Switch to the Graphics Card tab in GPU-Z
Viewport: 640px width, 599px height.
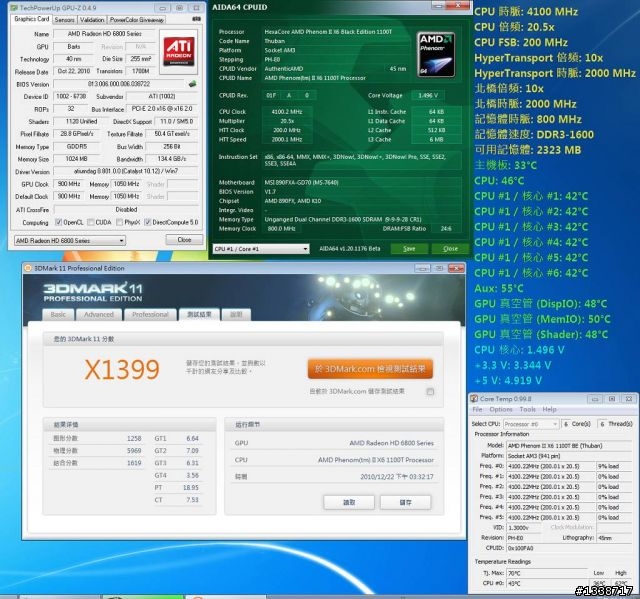(31, 19)
